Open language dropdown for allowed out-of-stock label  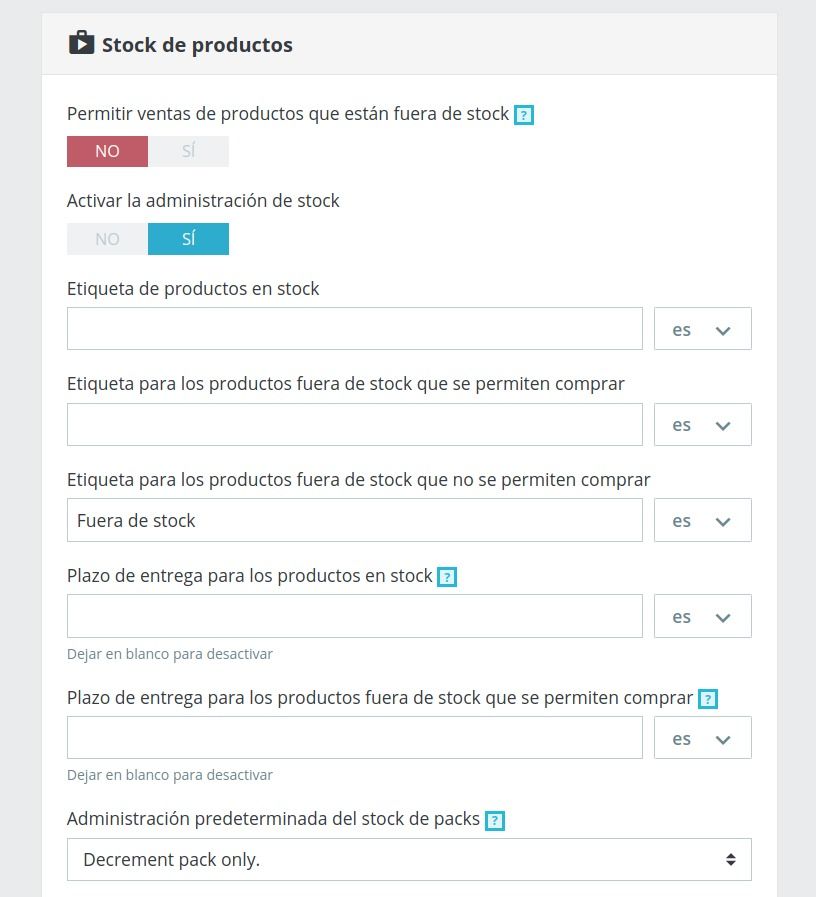(x=703, y=424)
